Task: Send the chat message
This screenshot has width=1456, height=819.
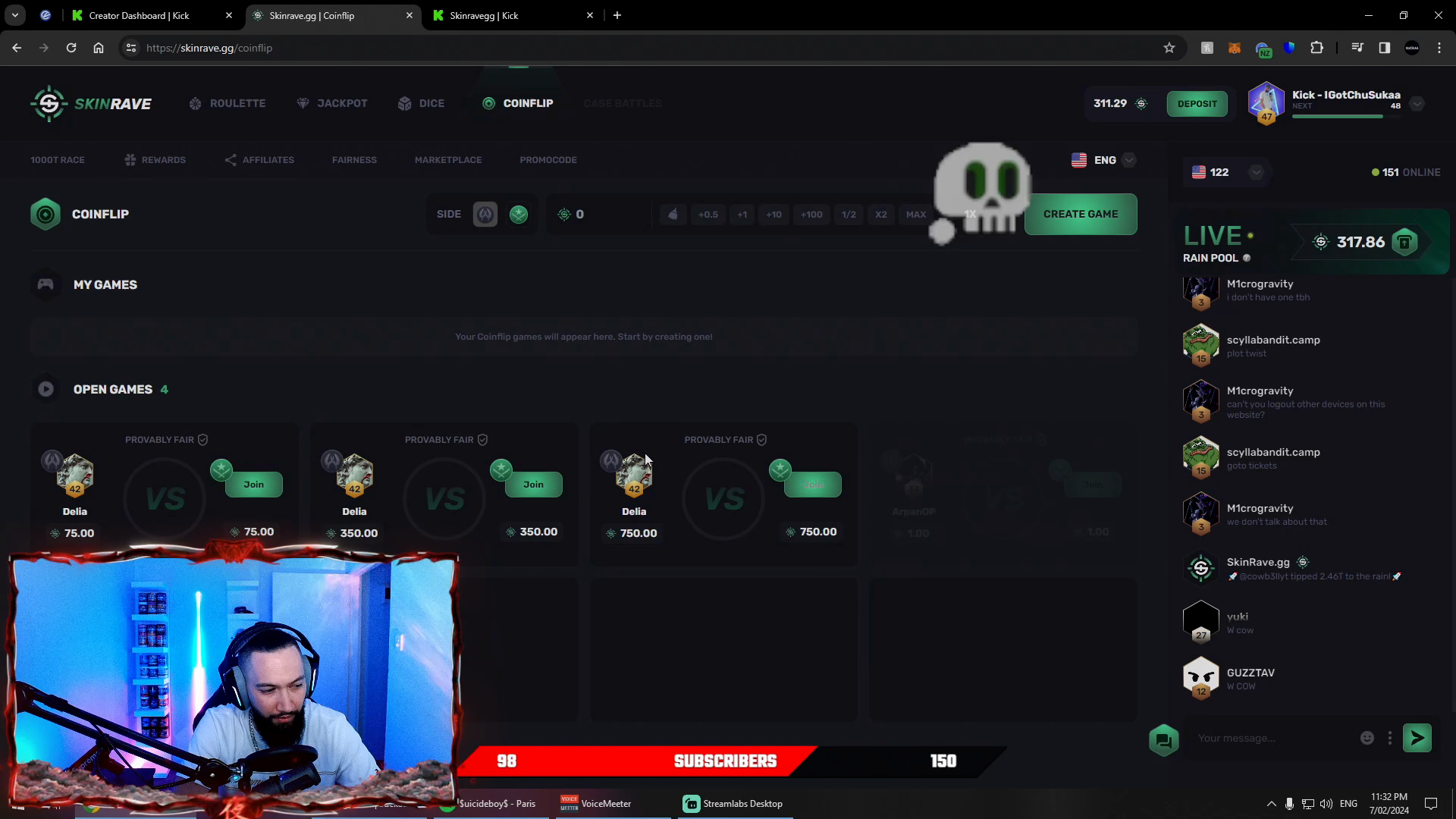Action: 1417,739
